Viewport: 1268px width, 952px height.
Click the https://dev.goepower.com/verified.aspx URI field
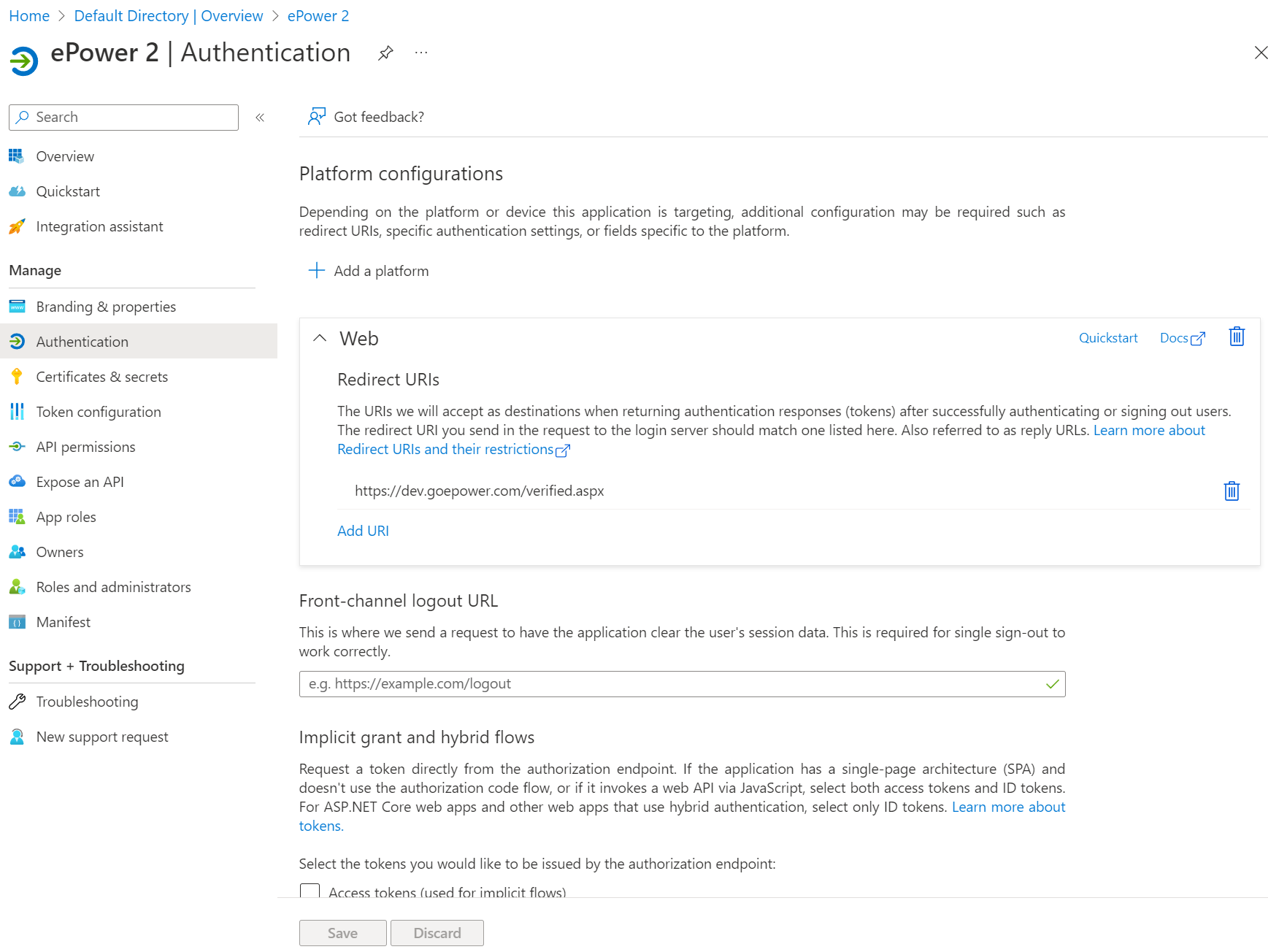[x=777, y=491]
